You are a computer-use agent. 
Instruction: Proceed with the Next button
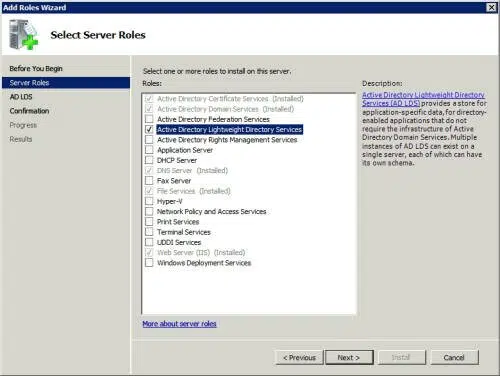point(349,358)
